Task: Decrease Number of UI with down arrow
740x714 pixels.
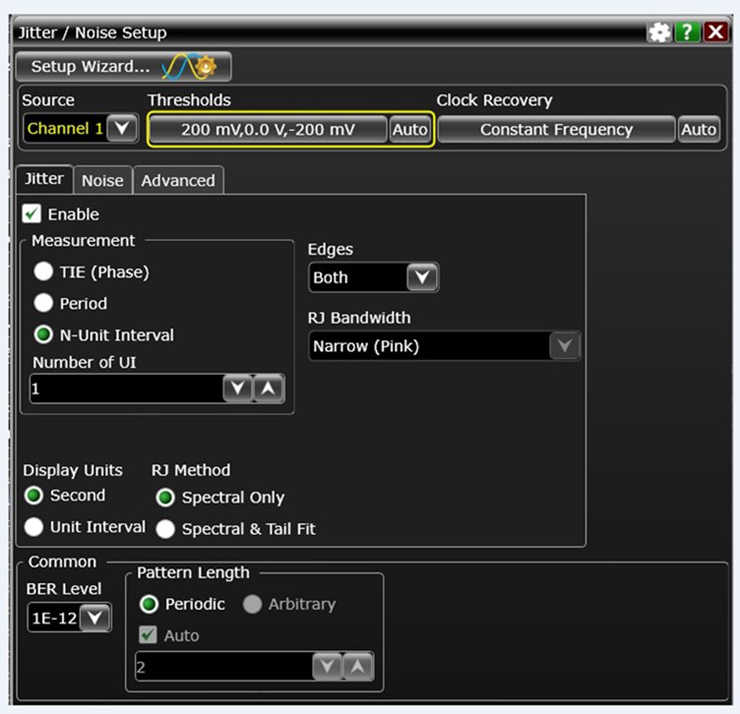Action: 238,389
